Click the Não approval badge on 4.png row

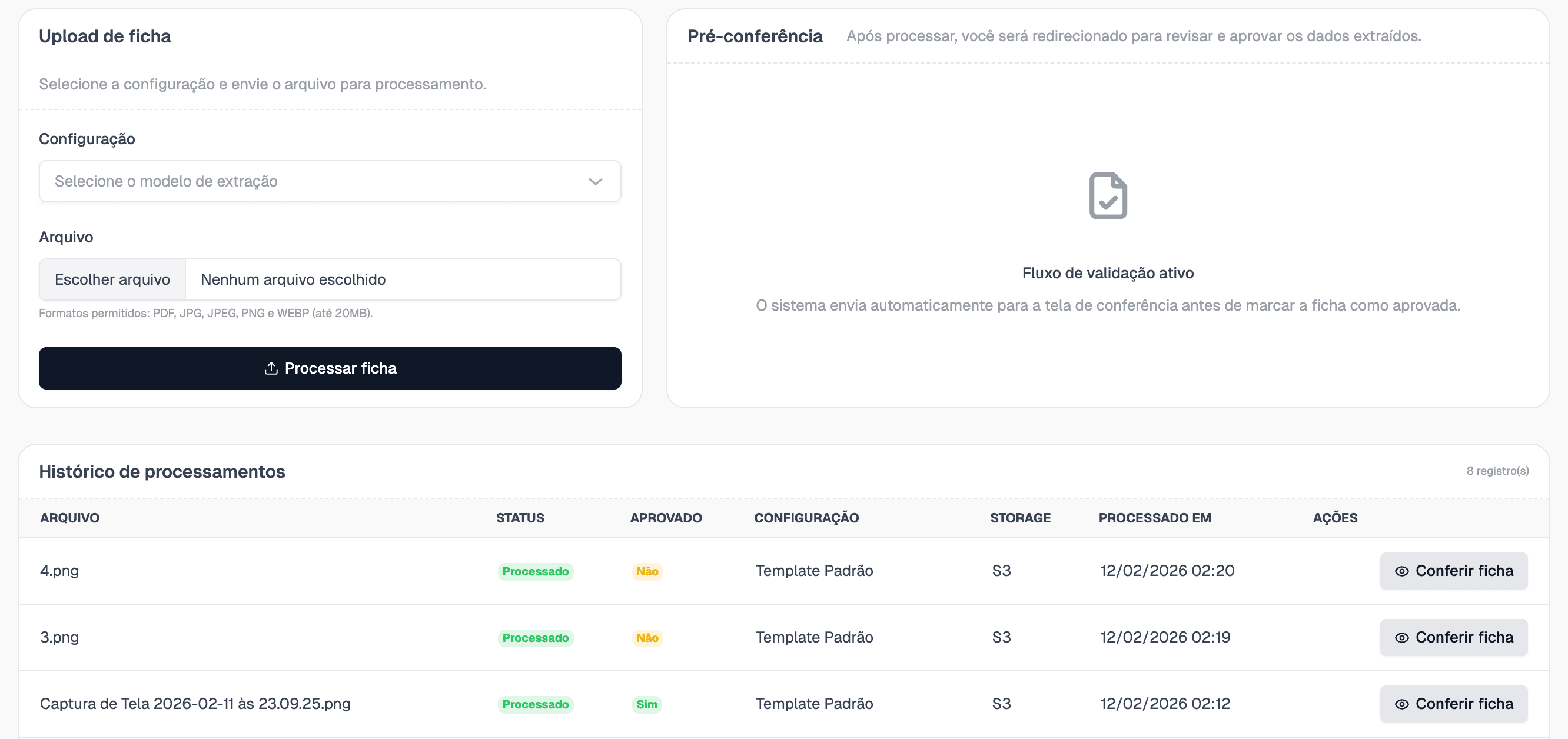tap(647, 571)
